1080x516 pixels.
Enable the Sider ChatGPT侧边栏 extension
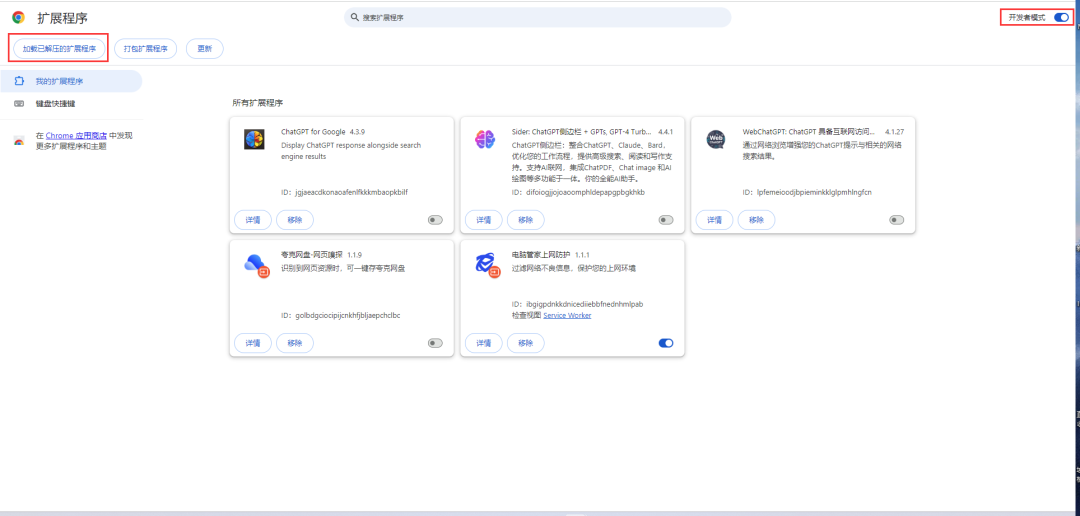click(x=665, y=220)
